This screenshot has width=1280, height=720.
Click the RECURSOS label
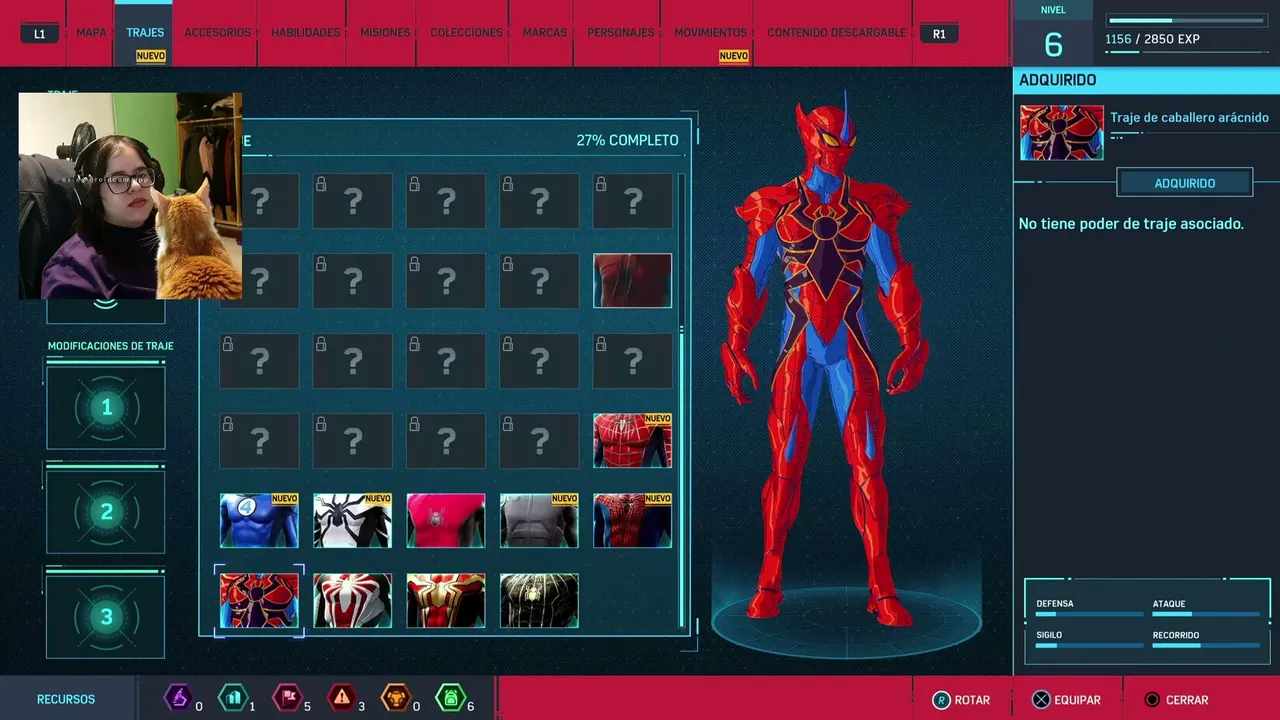click(x=66, y=700)
